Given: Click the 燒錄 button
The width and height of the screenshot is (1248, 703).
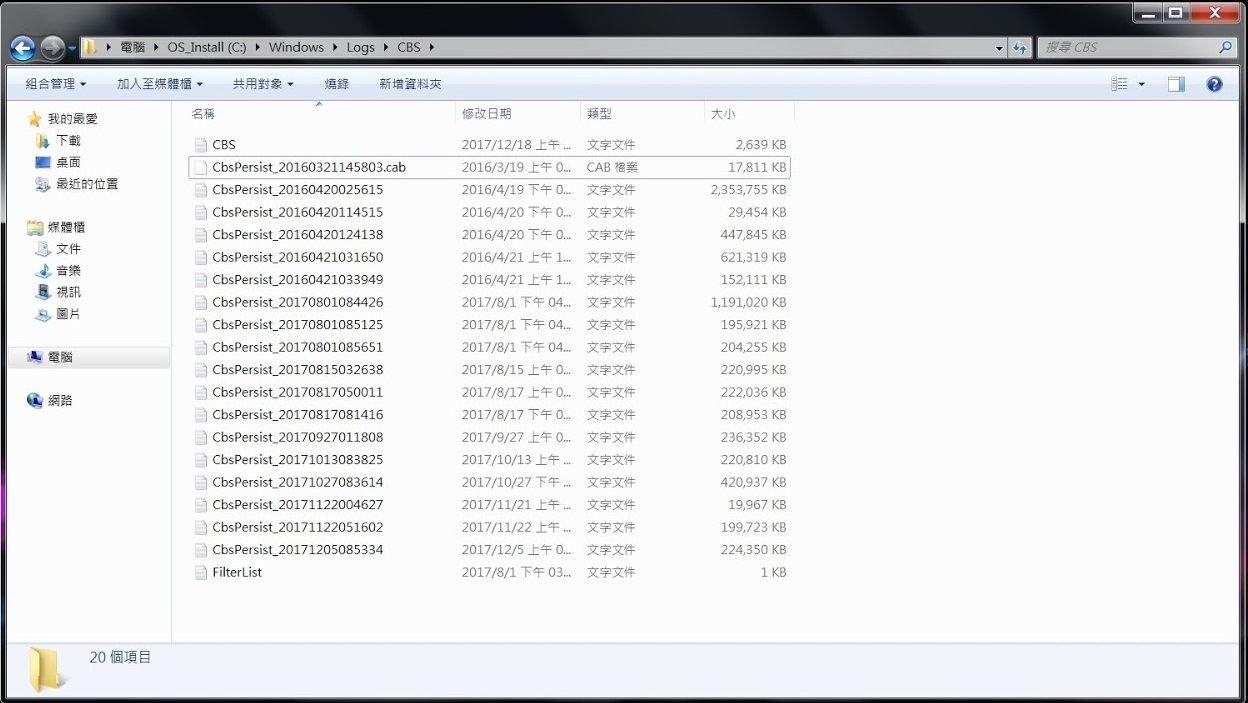Looking at the screenshot, I should [336, 83].
